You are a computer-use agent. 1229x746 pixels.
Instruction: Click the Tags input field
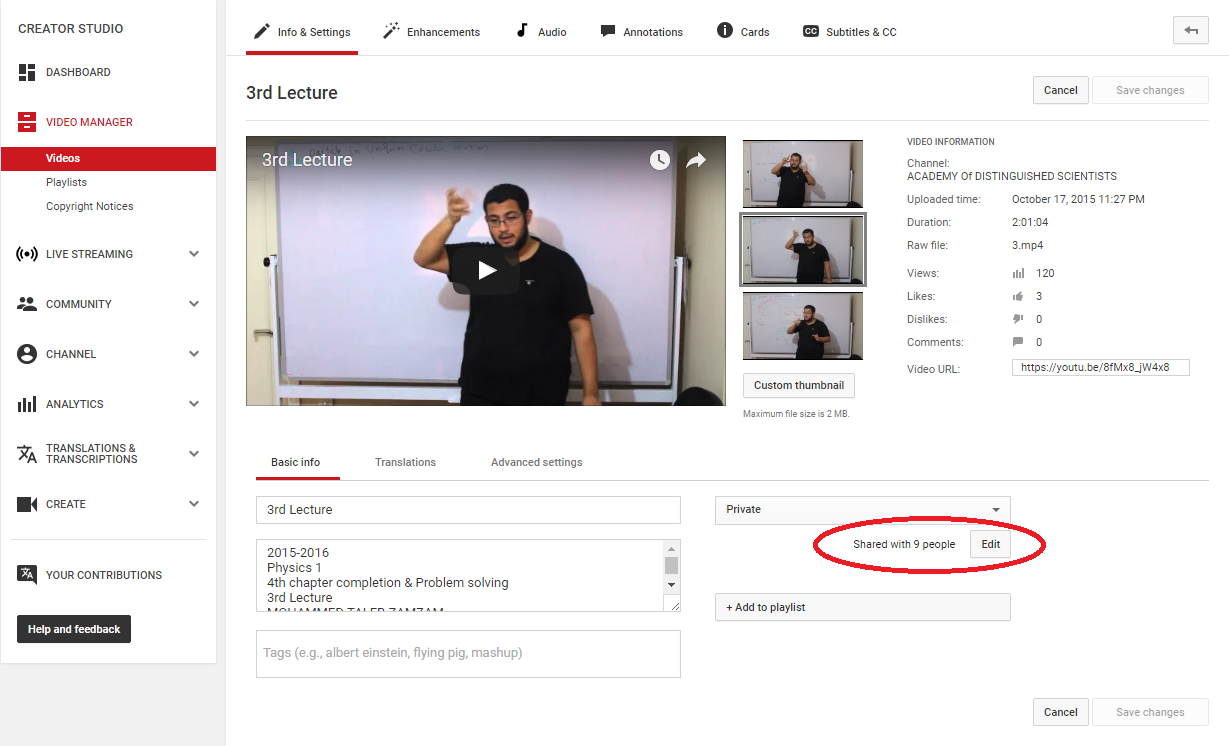point(468,654)
